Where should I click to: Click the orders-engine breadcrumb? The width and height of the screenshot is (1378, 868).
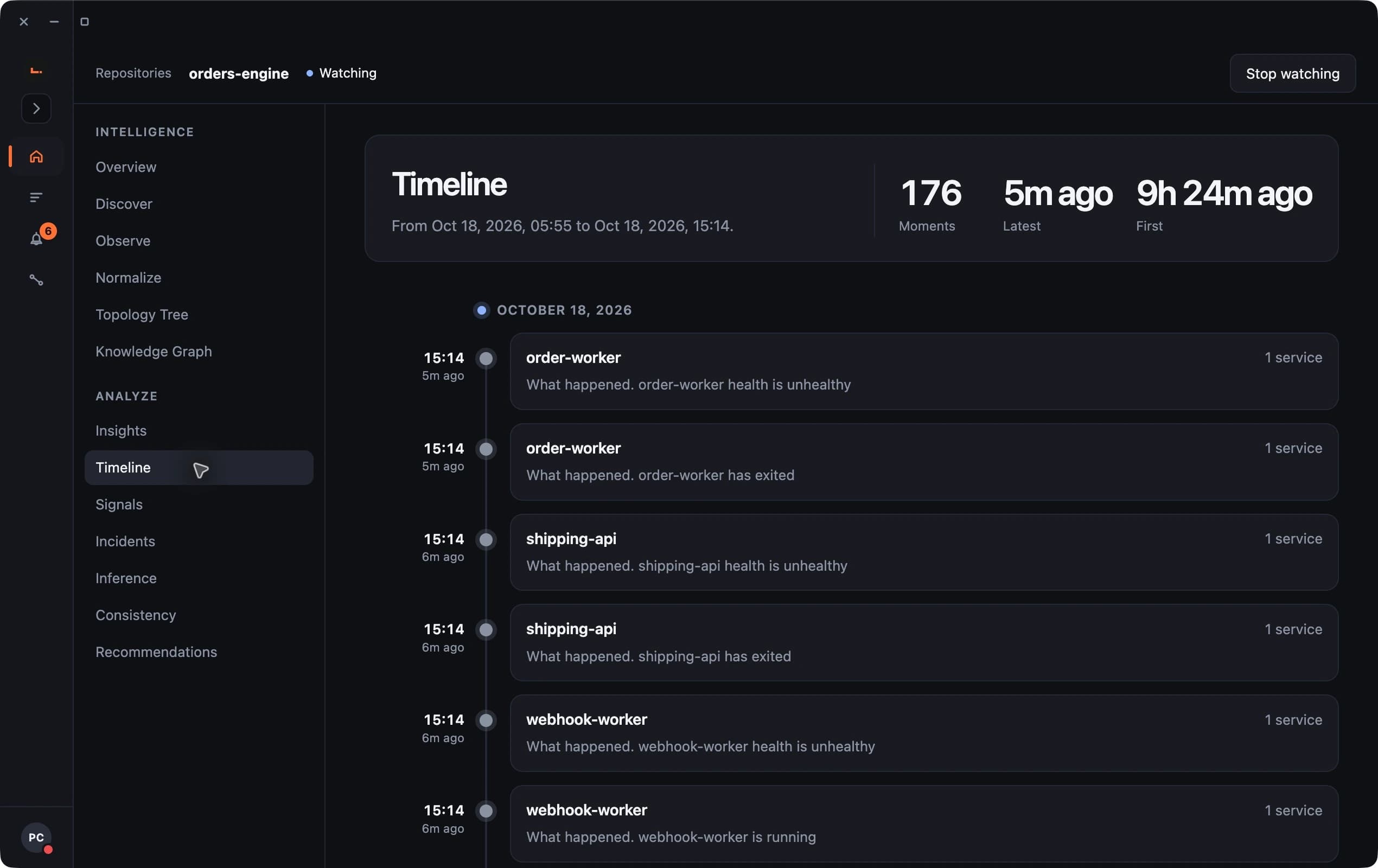(239, 73)
